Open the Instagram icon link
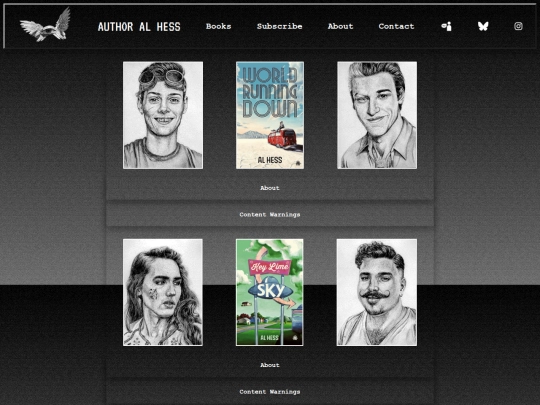This screenshot has width=540, height=405. [x=518, y=26]
